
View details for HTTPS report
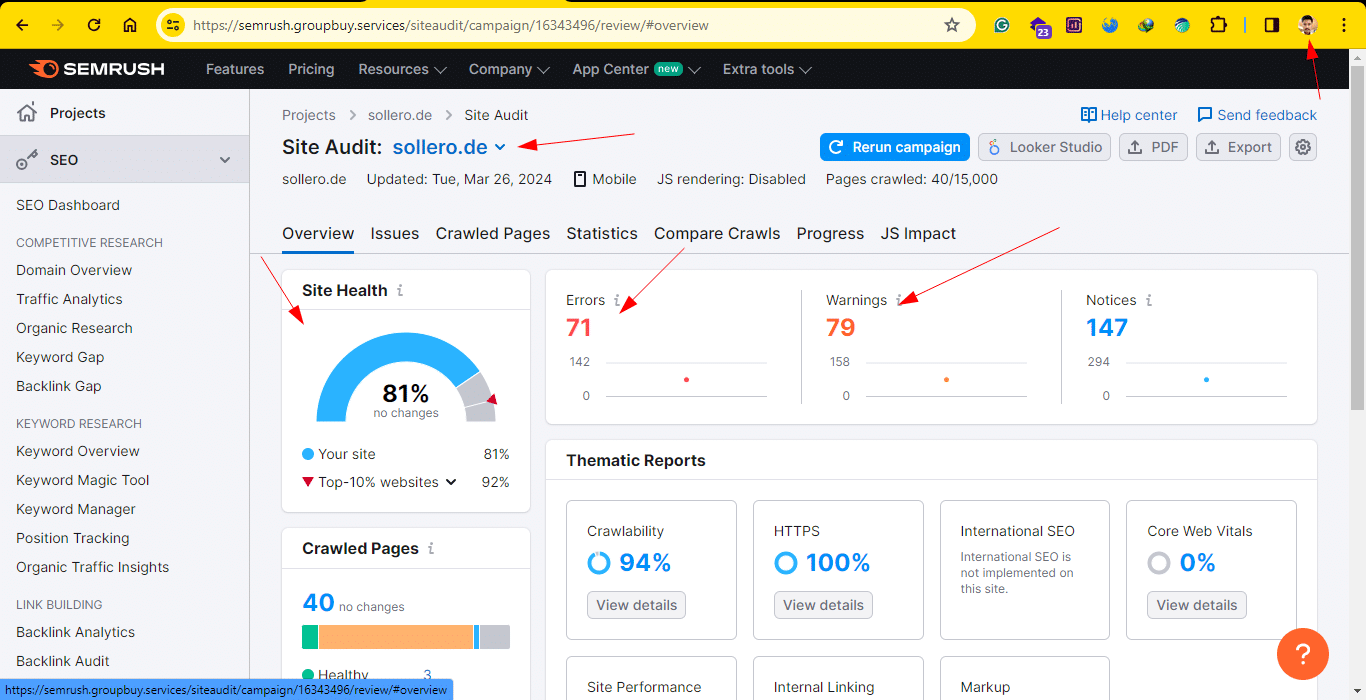pyautogui.click(x=823, y=605)
